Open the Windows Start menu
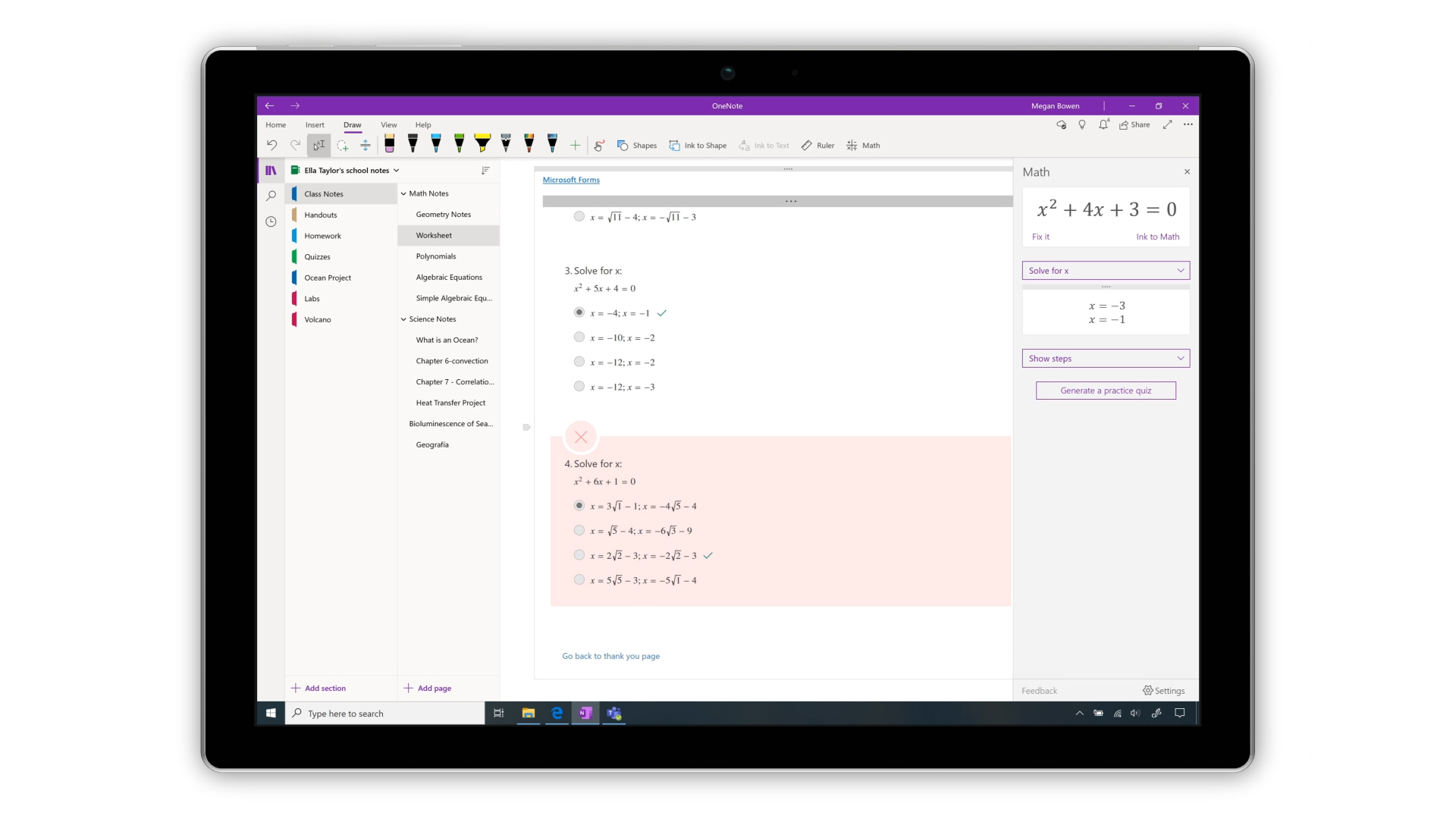Viewport: 1456px width, 819px height. click(x=271, y=714)
